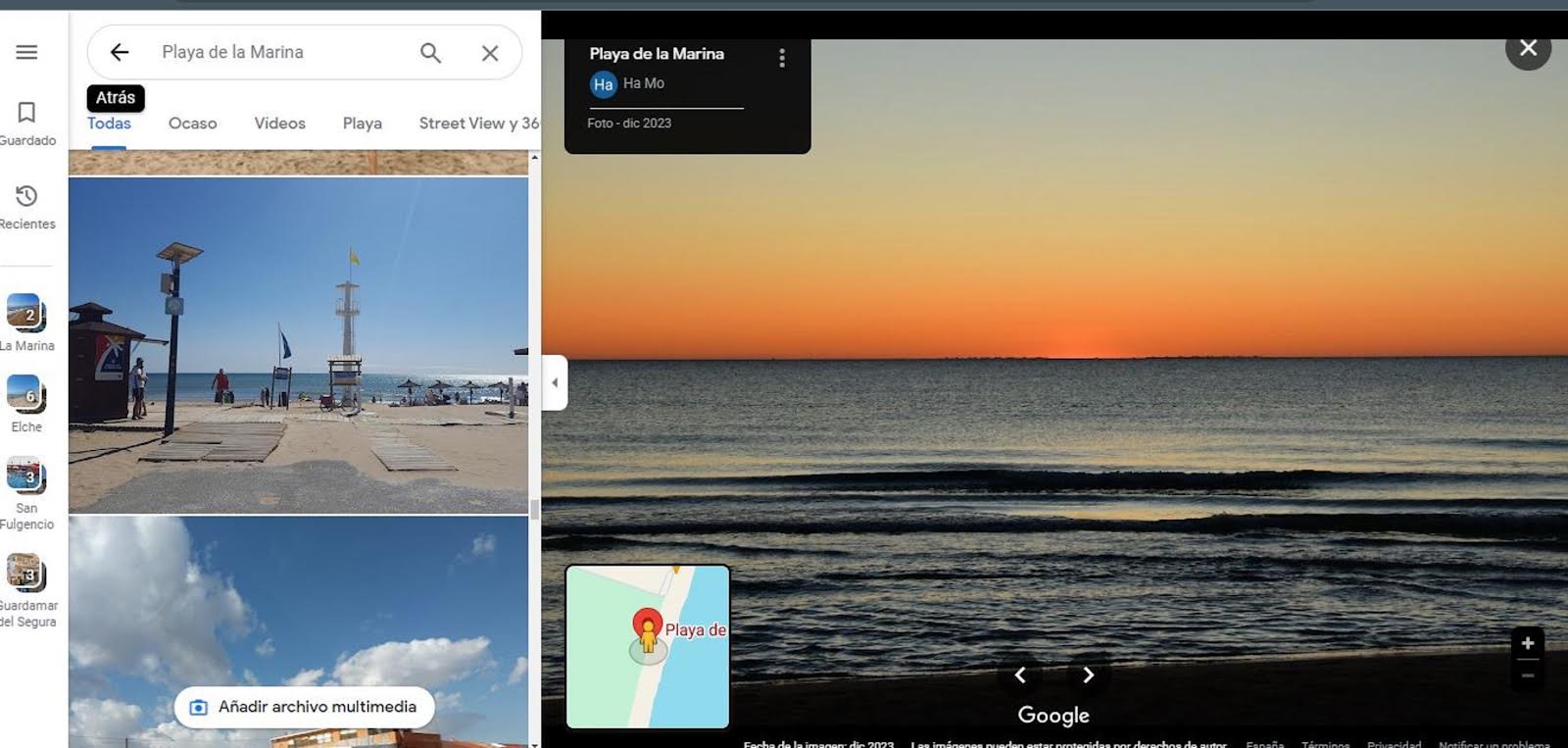Open Recientes history

tap(26, 206)
